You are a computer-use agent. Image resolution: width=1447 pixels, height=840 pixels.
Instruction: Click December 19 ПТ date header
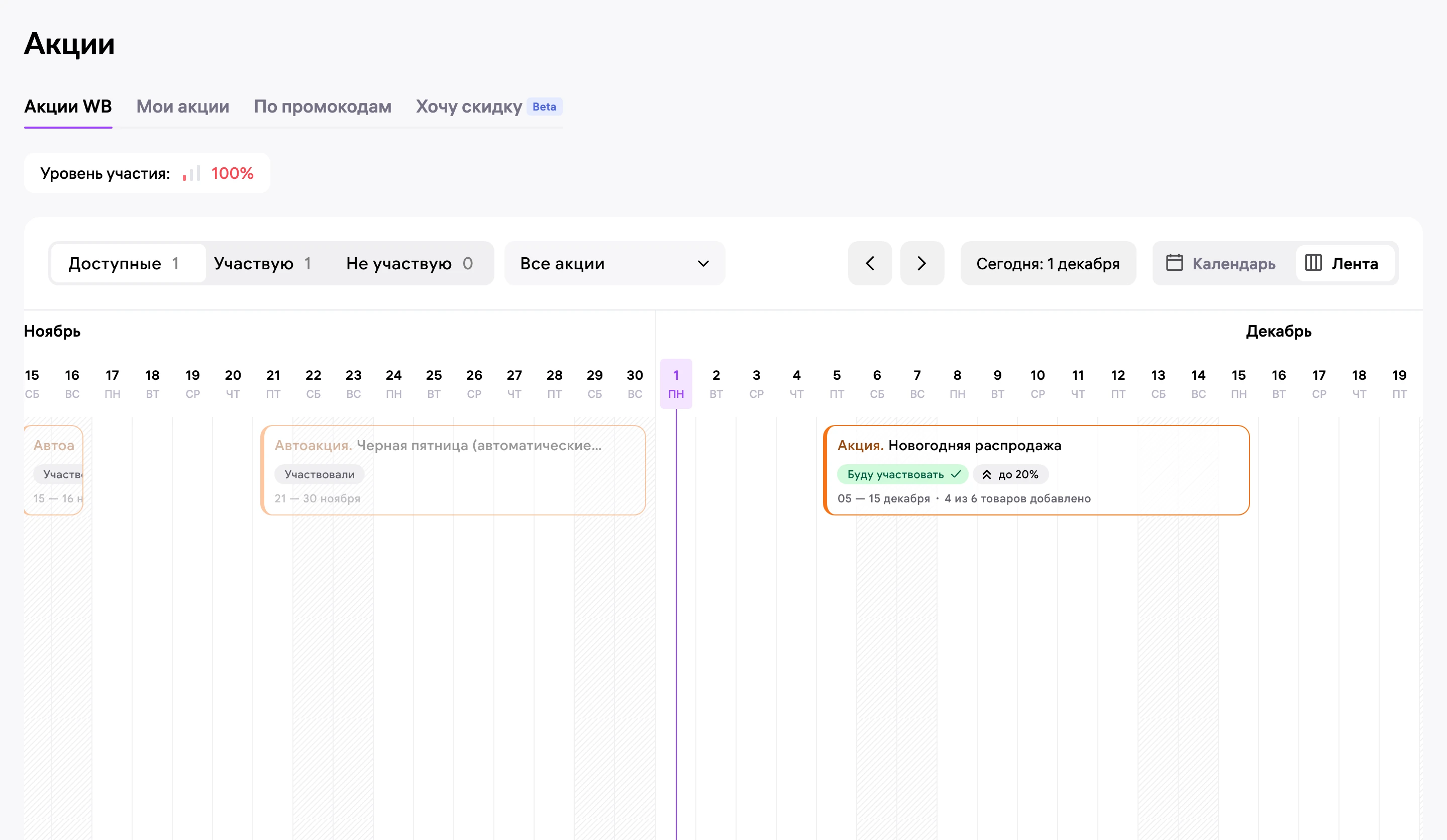[x=1399, y=383]
